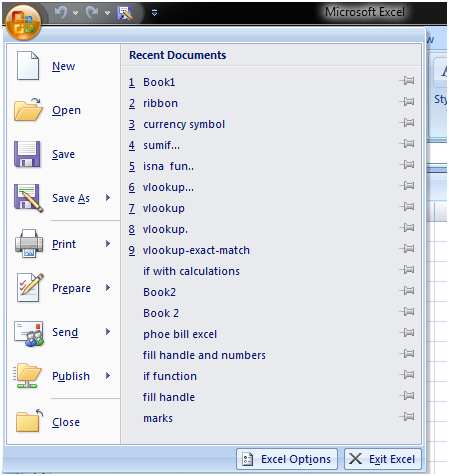Screen dimensions: 449x476
Task: Toggle pin for vlookup... (item 6)
Action: pos(407,186)
